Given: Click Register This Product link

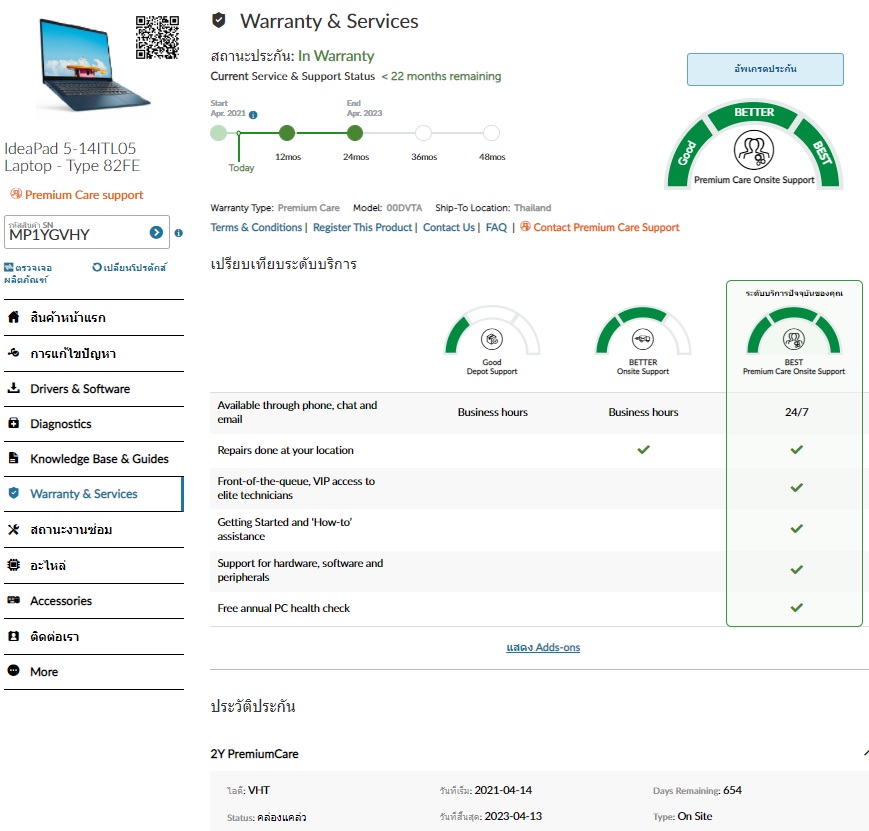Looking at the screenshot, I should 362,227.
